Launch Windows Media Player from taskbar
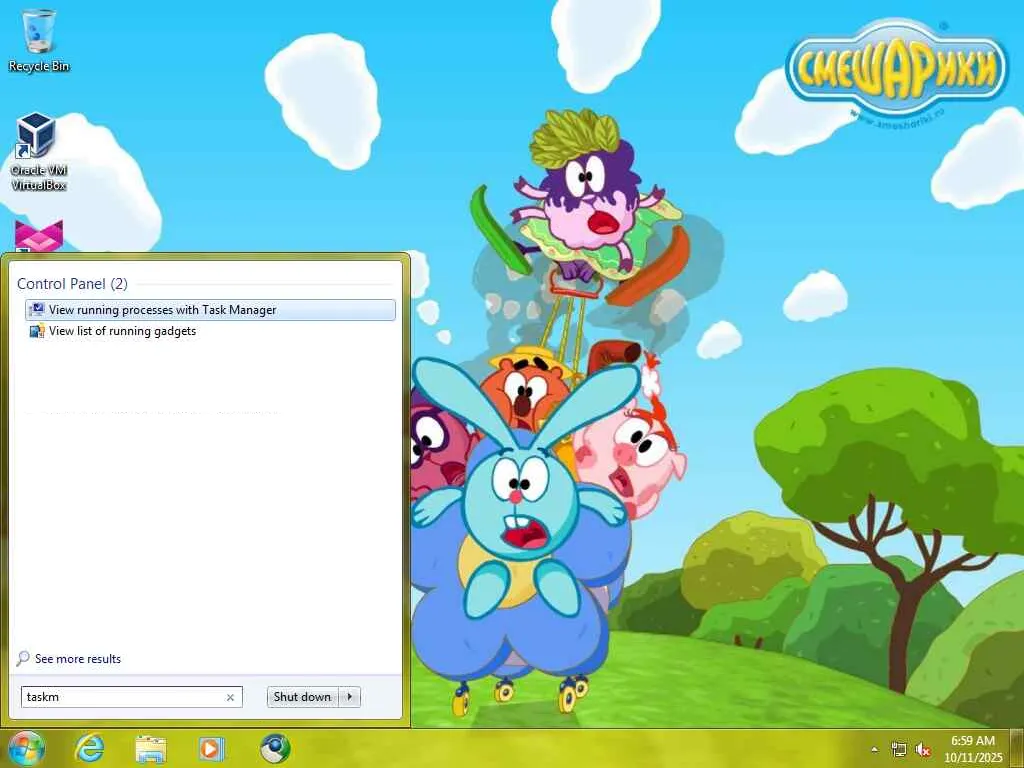 [x=211, y=749]
